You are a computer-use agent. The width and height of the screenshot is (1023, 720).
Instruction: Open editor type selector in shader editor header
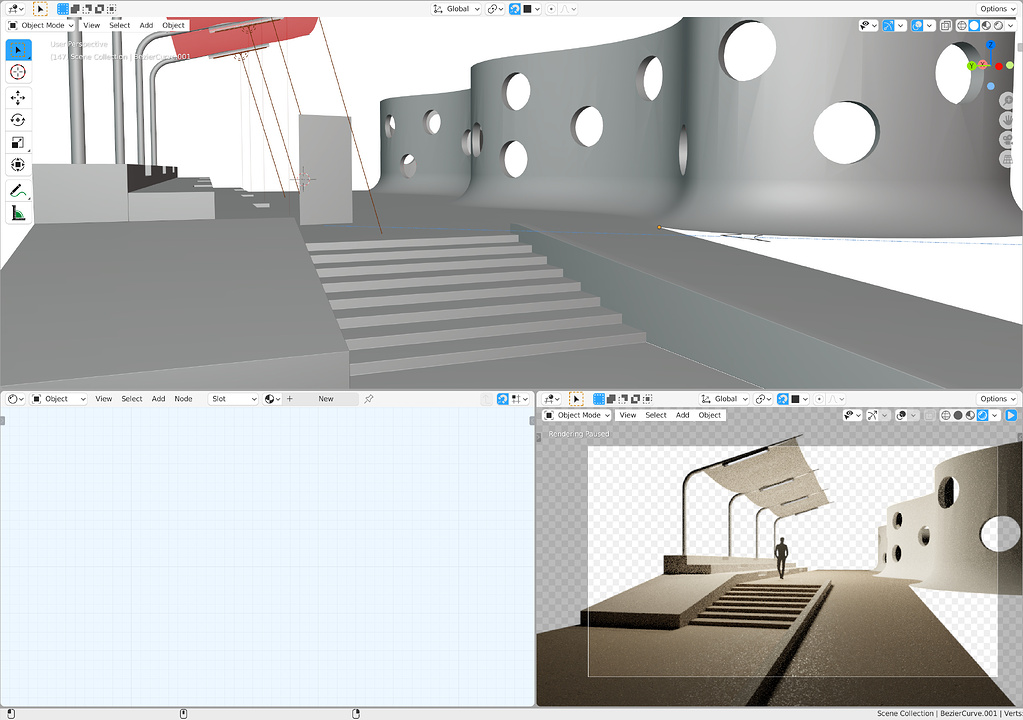coord(15,399)
